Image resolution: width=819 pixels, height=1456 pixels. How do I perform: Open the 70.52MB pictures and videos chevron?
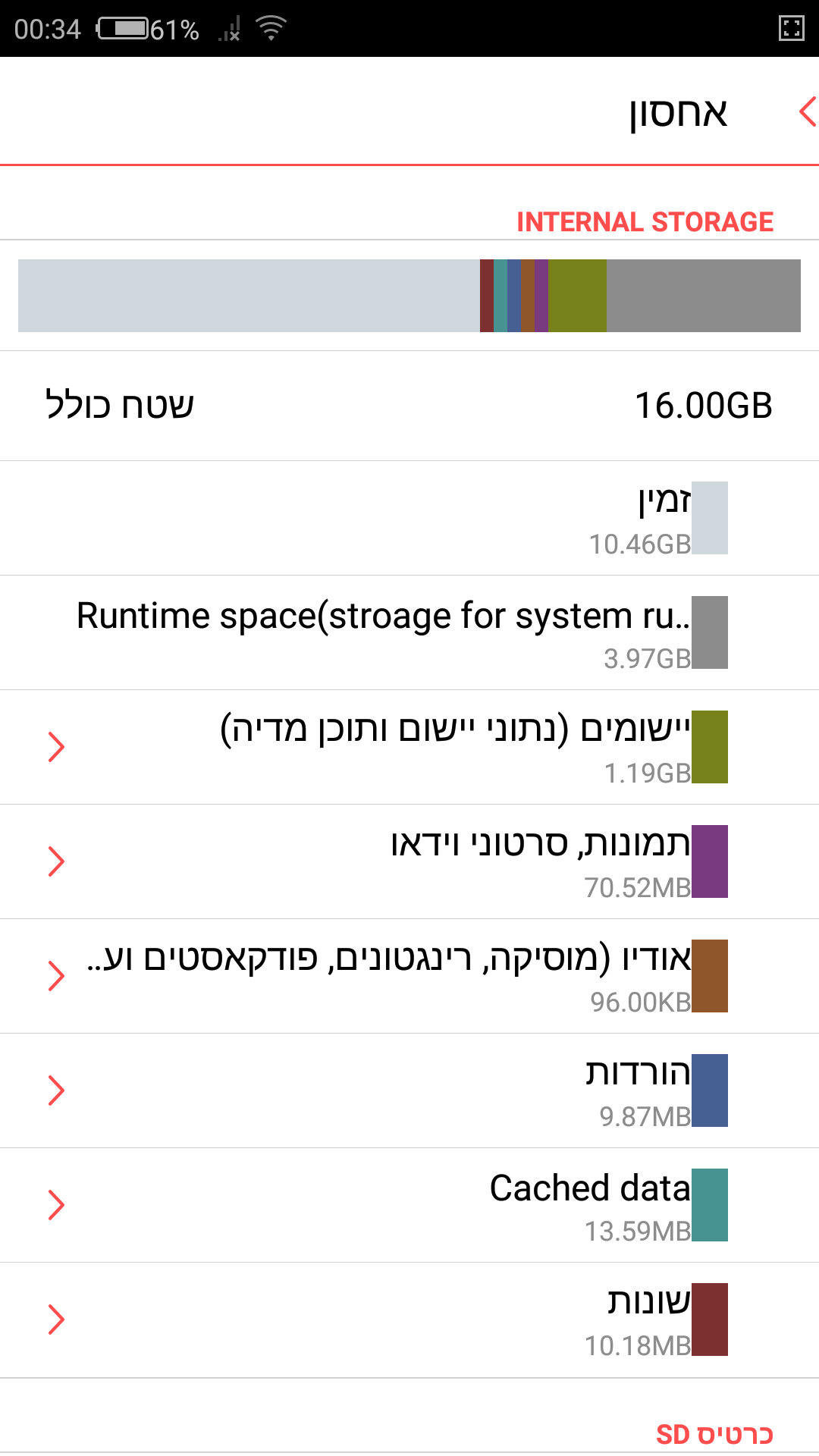56,861
